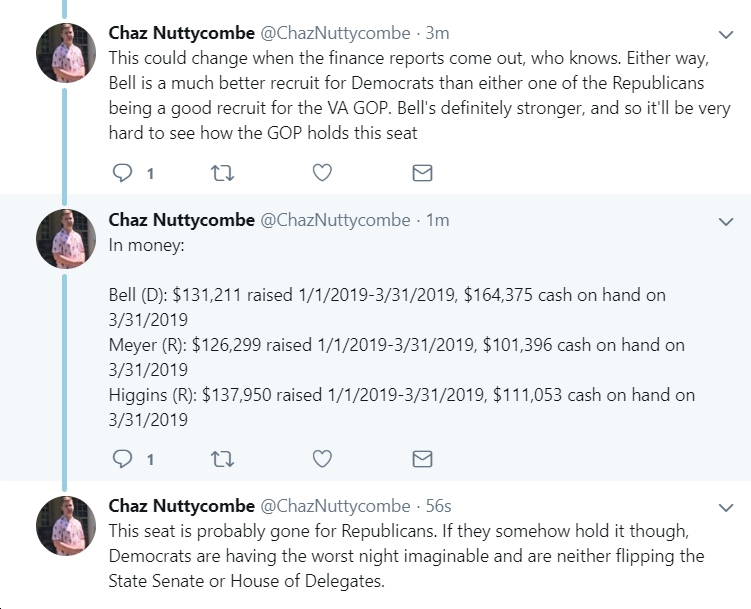Send finance reports tweet via direct message

[x=422, y=173]
